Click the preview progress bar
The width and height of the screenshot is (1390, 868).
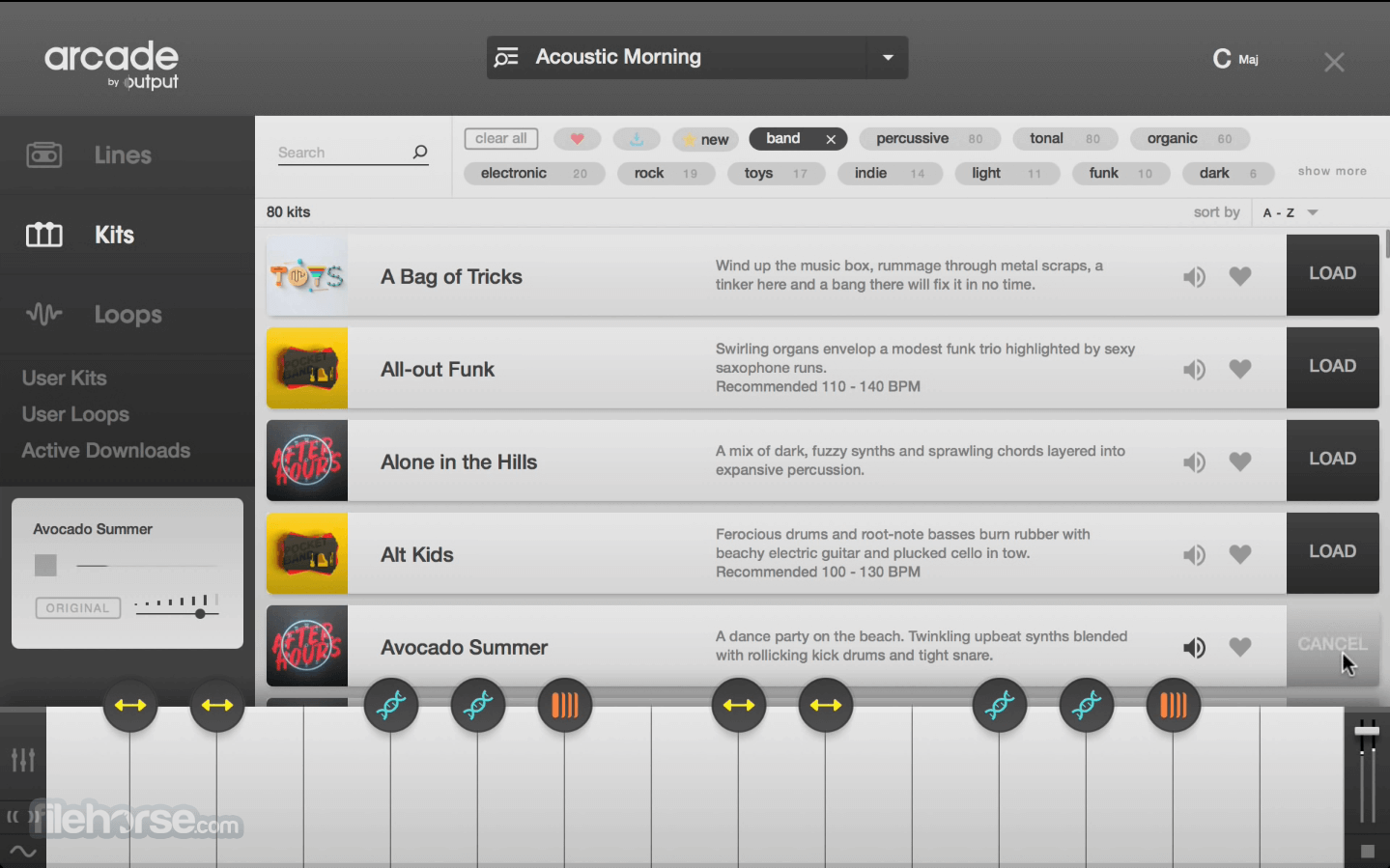[148, 566]
